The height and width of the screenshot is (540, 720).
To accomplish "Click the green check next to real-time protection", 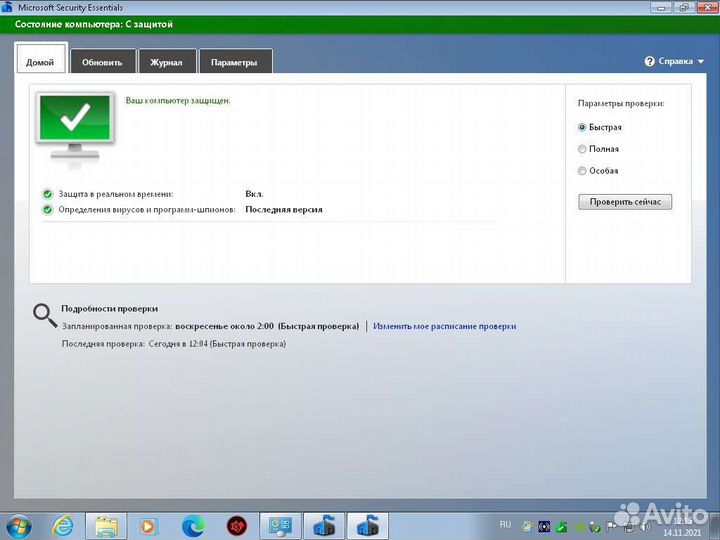I will click(47, 194).
